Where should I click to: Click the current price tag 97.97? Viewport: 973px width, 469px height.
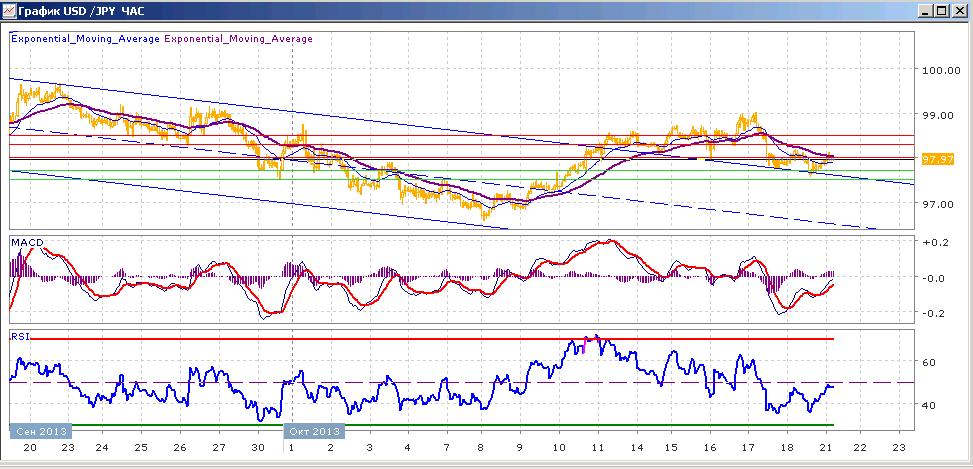coord(938,159)
